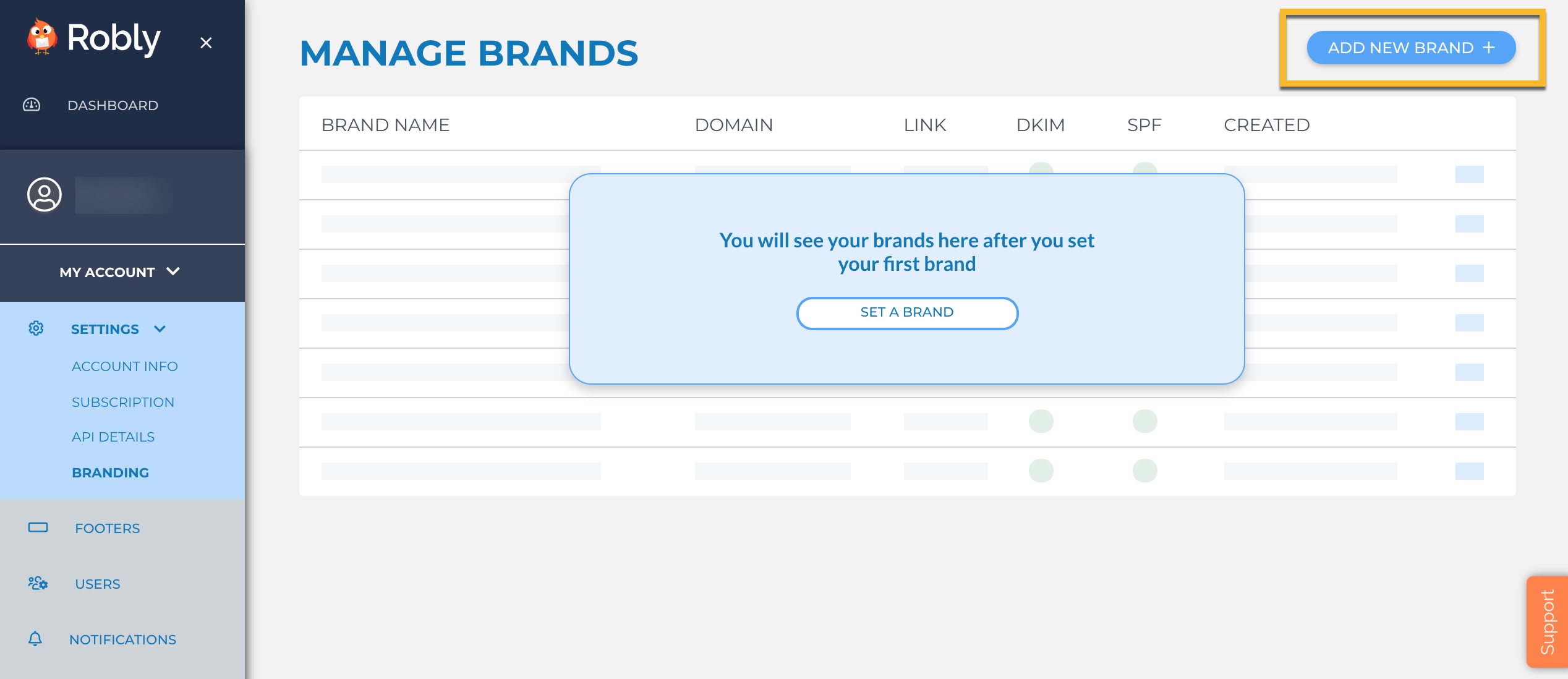Open the API Details link

click(113, 437)
